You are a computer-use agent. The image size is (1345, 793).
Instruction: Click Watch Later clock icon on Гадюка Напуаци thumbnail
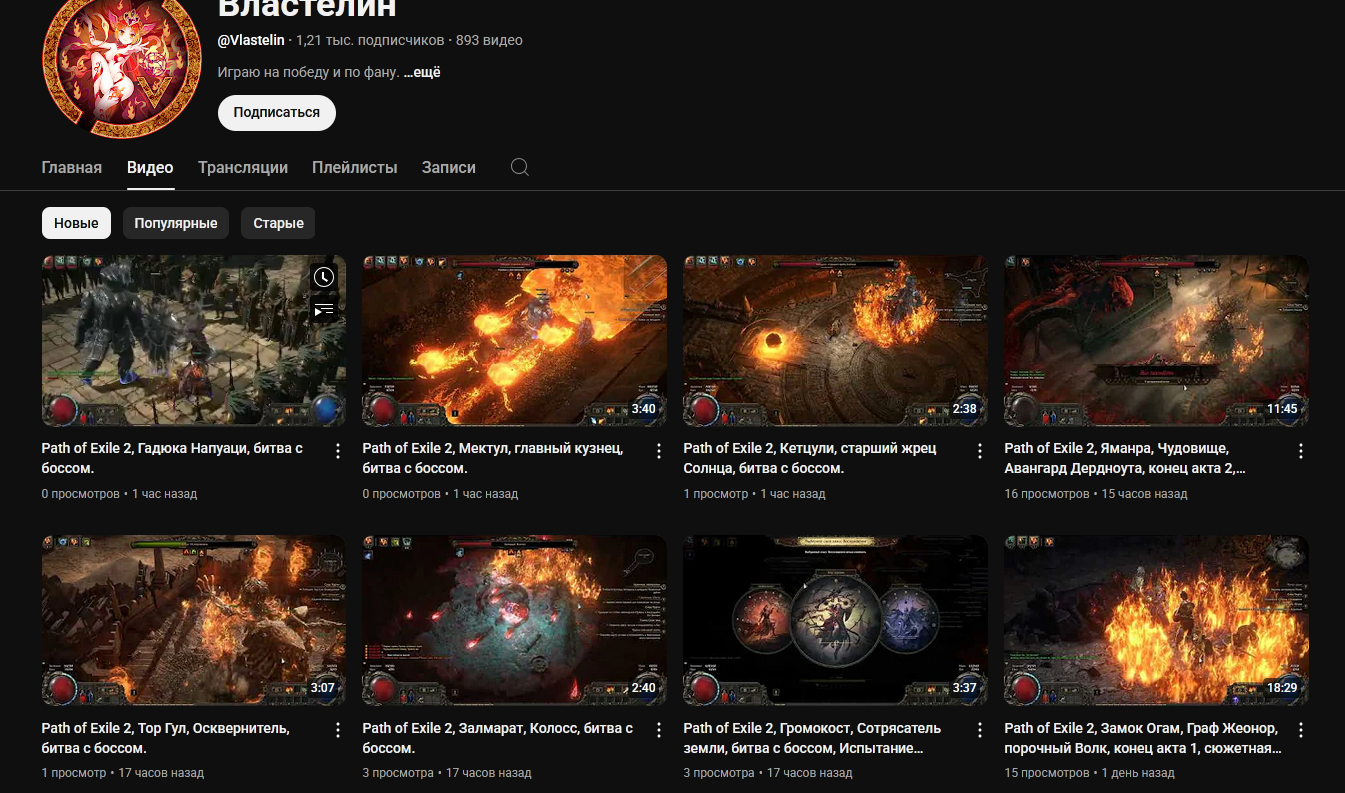pos(323,277)
